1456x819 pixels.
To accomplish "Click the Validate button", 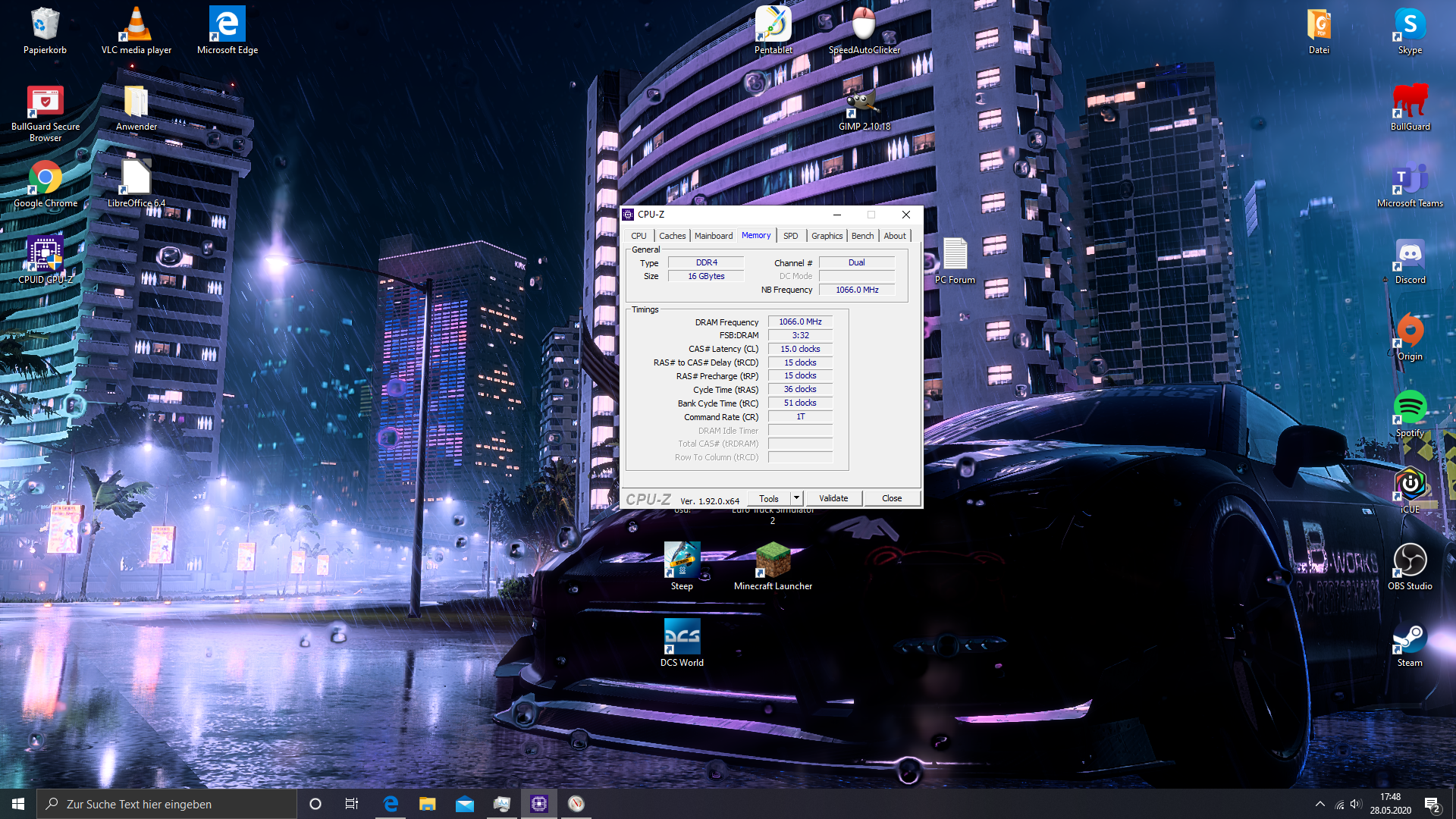I will pos(833,498).
